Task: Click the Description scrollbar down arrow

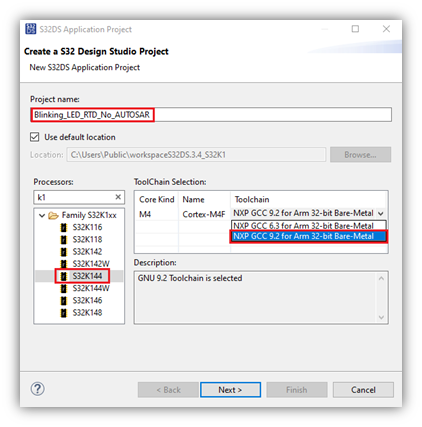Action: (381, 317)
